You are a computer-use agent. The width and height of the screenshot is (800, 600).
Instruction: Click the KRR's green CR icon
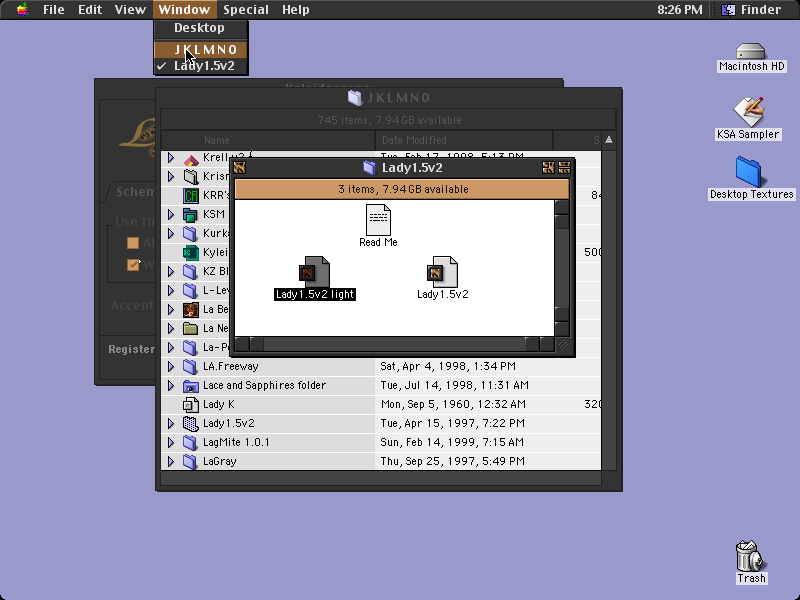click(x=191, y=195)
